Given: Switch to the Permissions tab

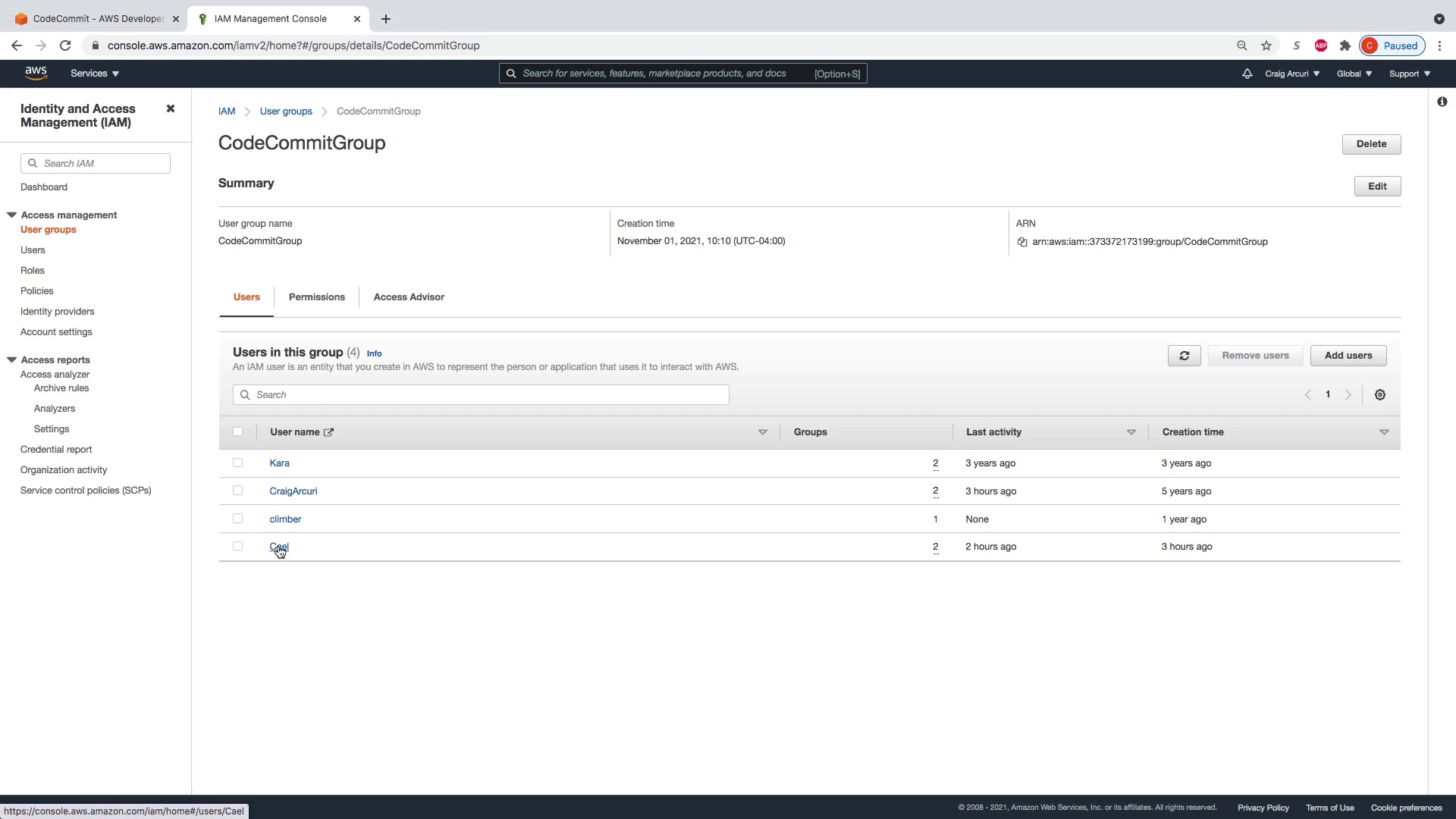Looking at the screenshot, I should pyautogui.click(x=316, y=297).
